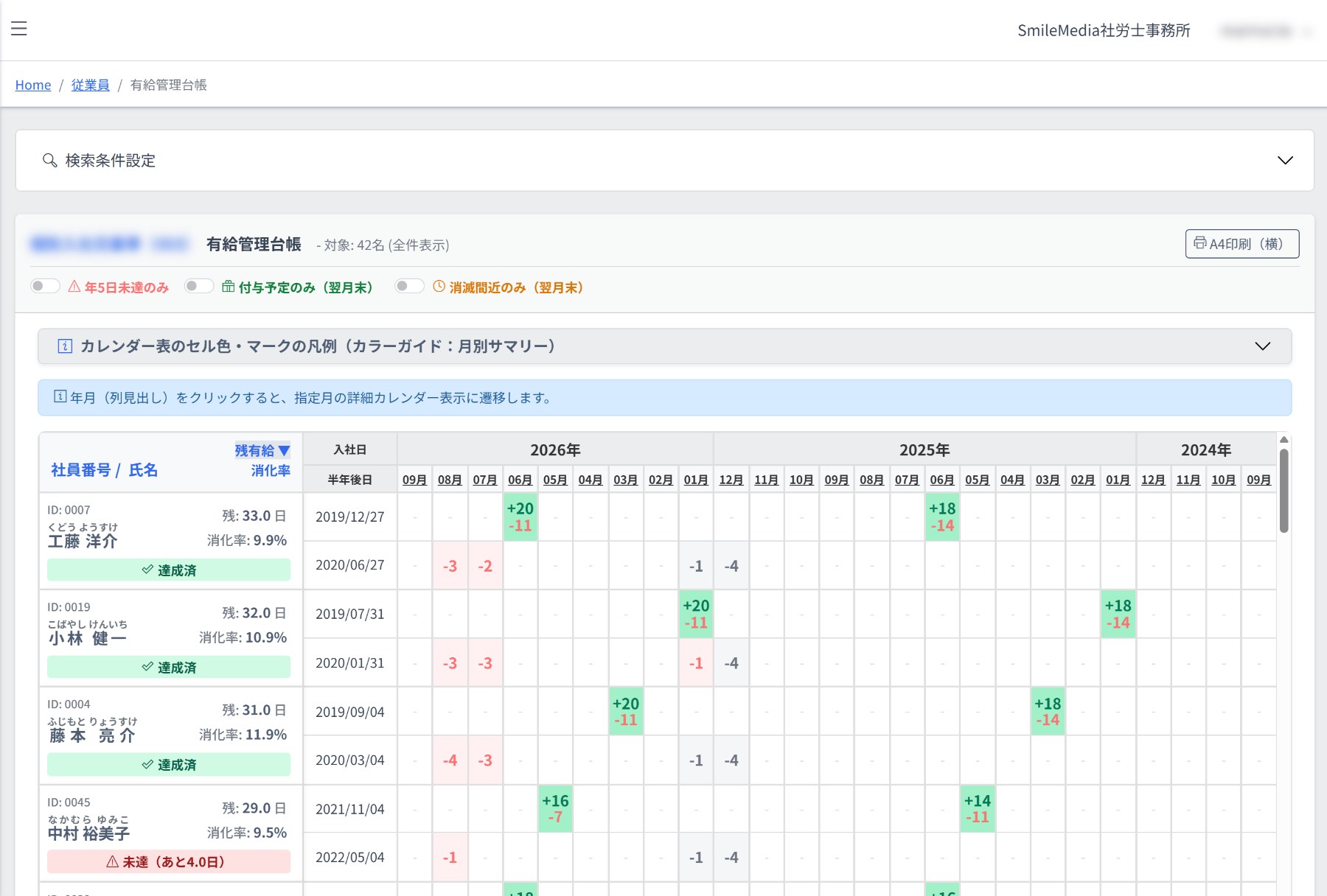The image size is (1327, 896).
Task: Open 2026年 03月 column header
Action: [x=625, y=480]
